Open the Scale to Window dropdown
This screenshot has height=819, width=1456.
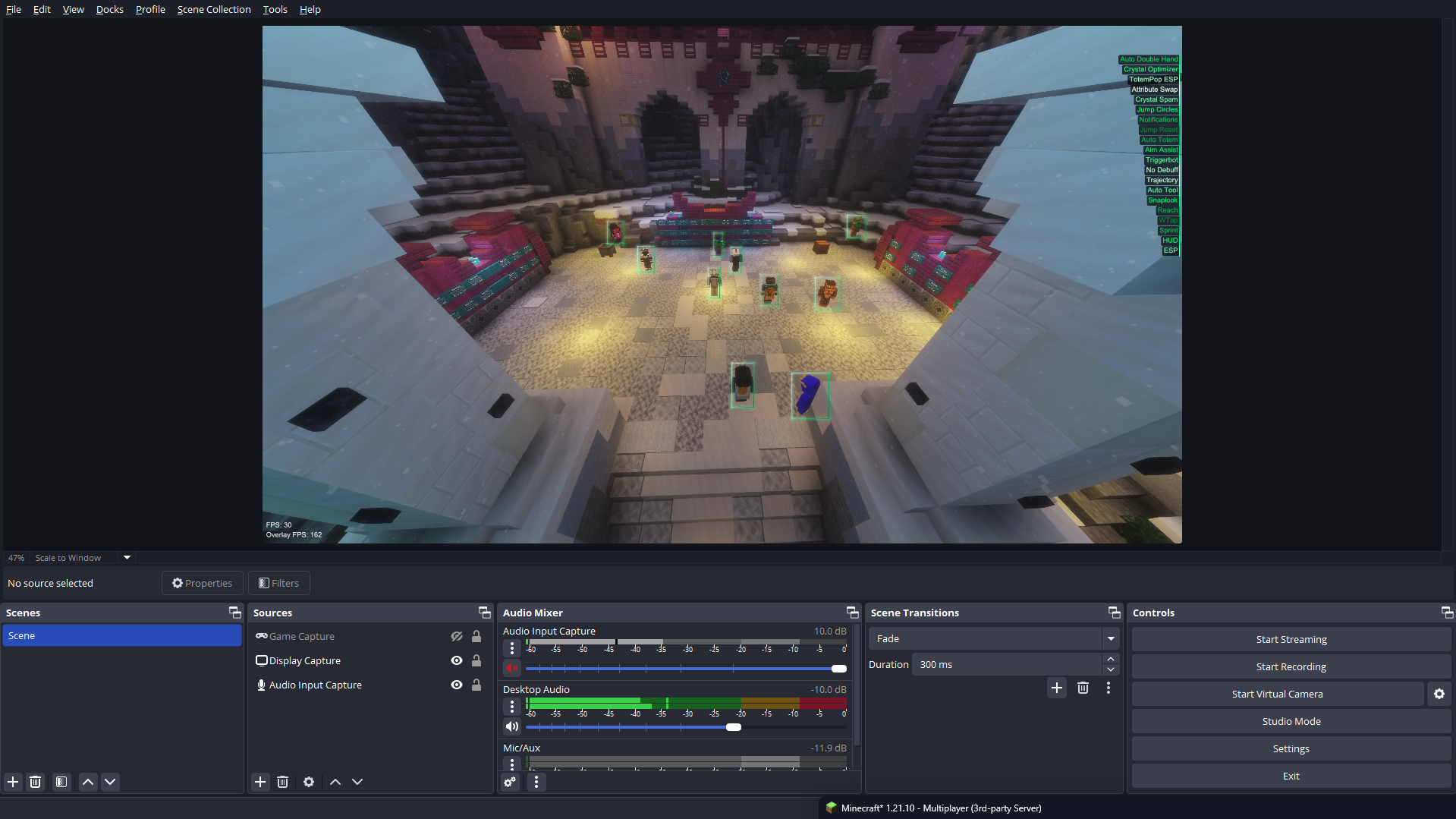tap(127, 557)
